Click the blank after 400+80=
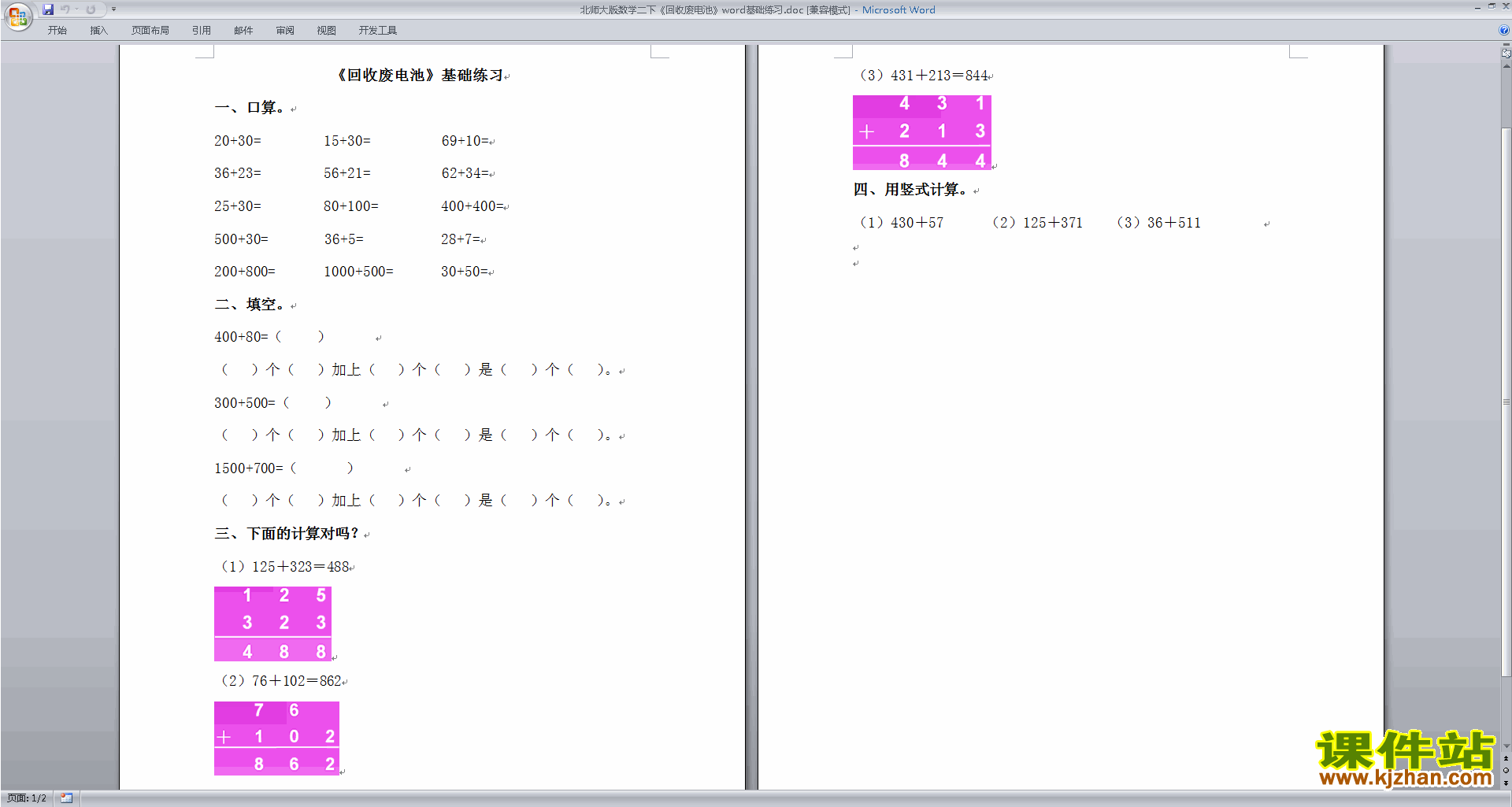Screen dimensions: 1512x807 299,337
